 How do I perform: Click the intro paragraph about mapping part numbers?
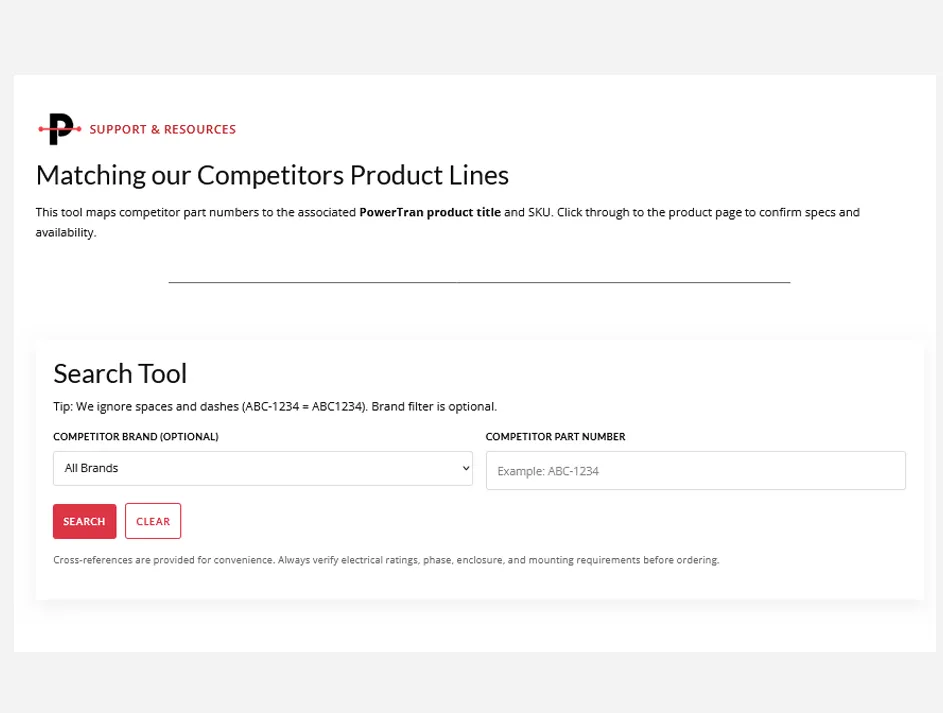[447, 222]
